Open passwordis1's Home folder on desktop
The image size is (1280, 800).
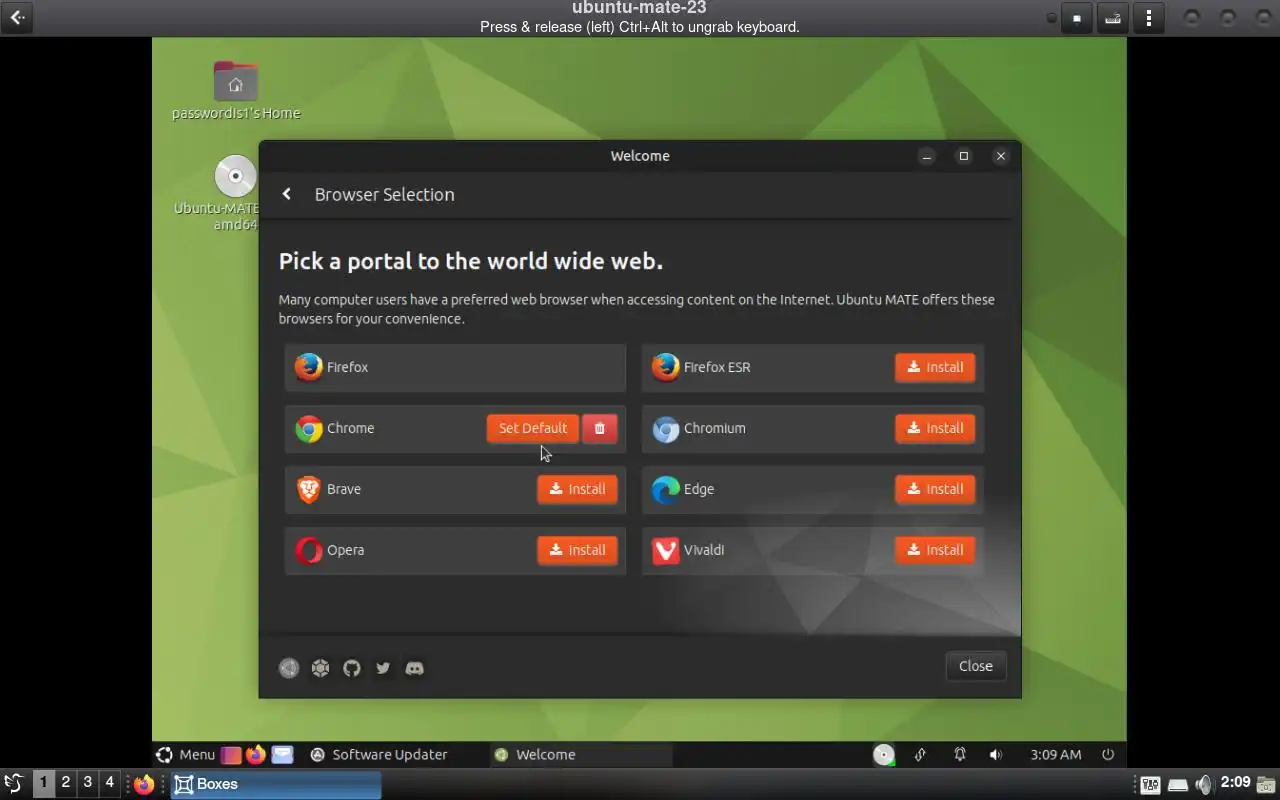click(x=236, y=91)
